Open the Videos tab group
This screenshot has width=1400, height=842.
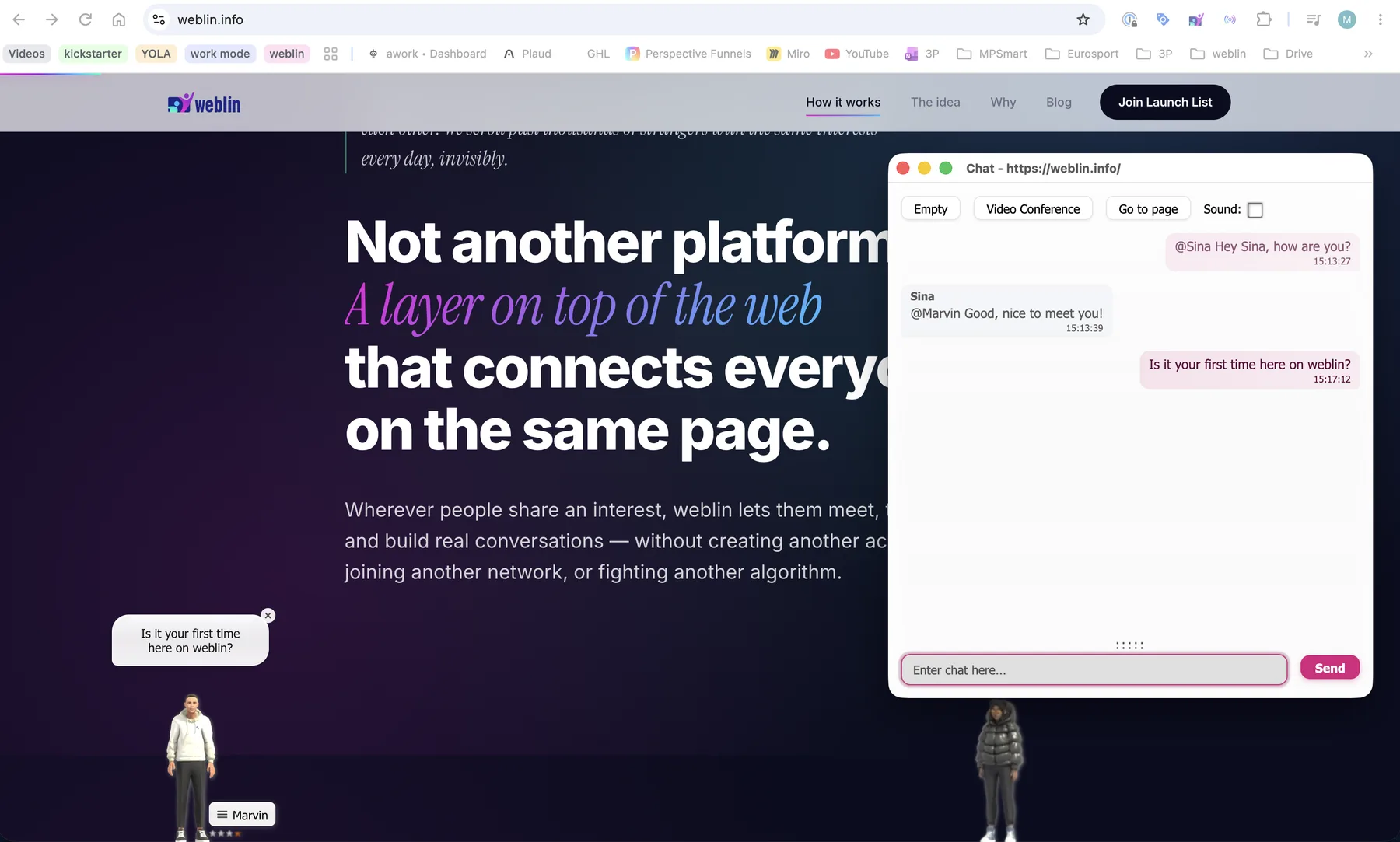click(26, 54)
